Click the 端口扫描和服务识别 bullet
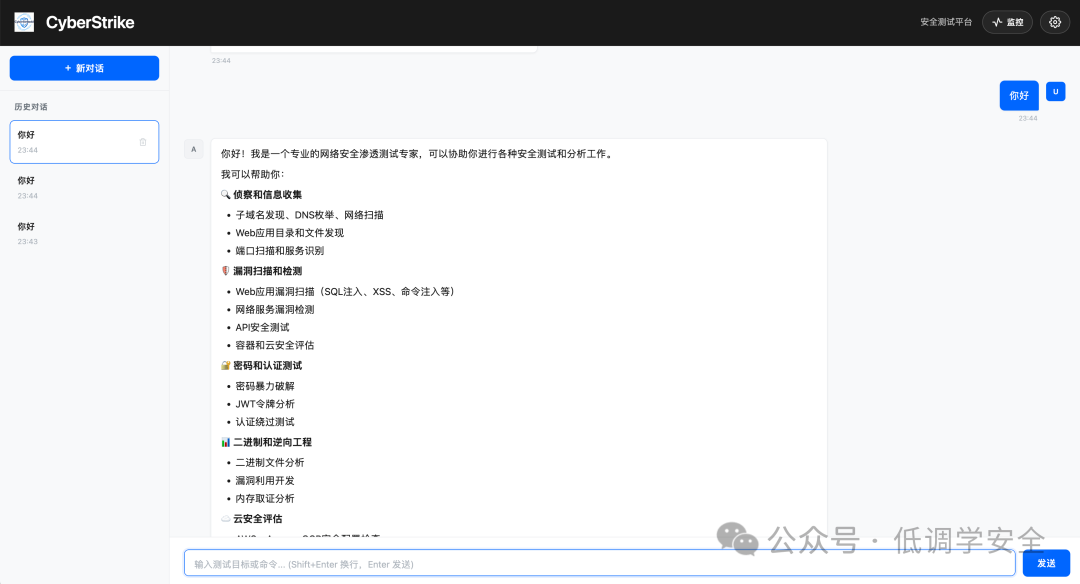1080x584 pixels. tap(280, 251)
